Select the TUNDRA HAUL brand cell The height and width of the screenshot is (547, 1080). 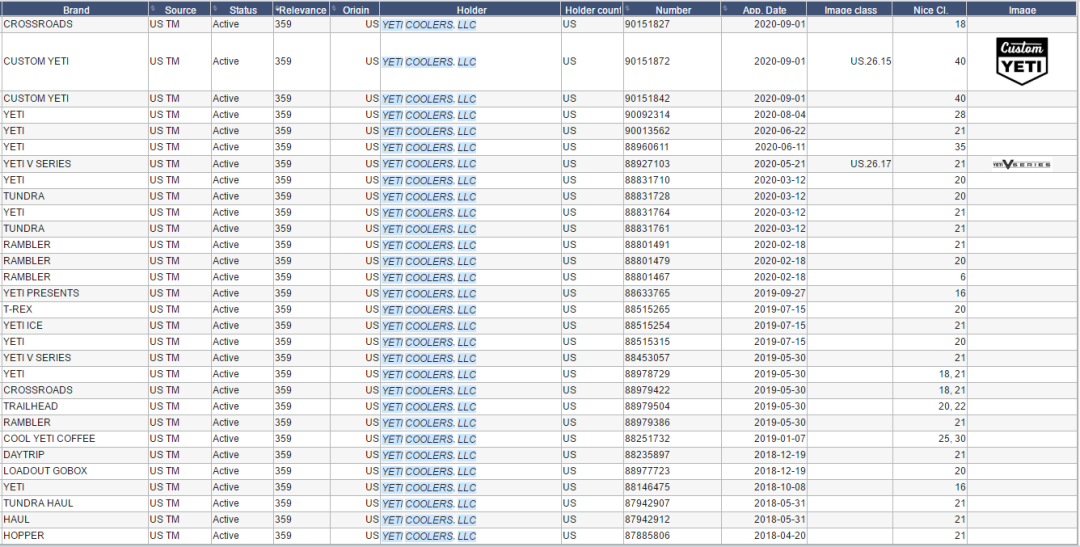coord(74,504)
